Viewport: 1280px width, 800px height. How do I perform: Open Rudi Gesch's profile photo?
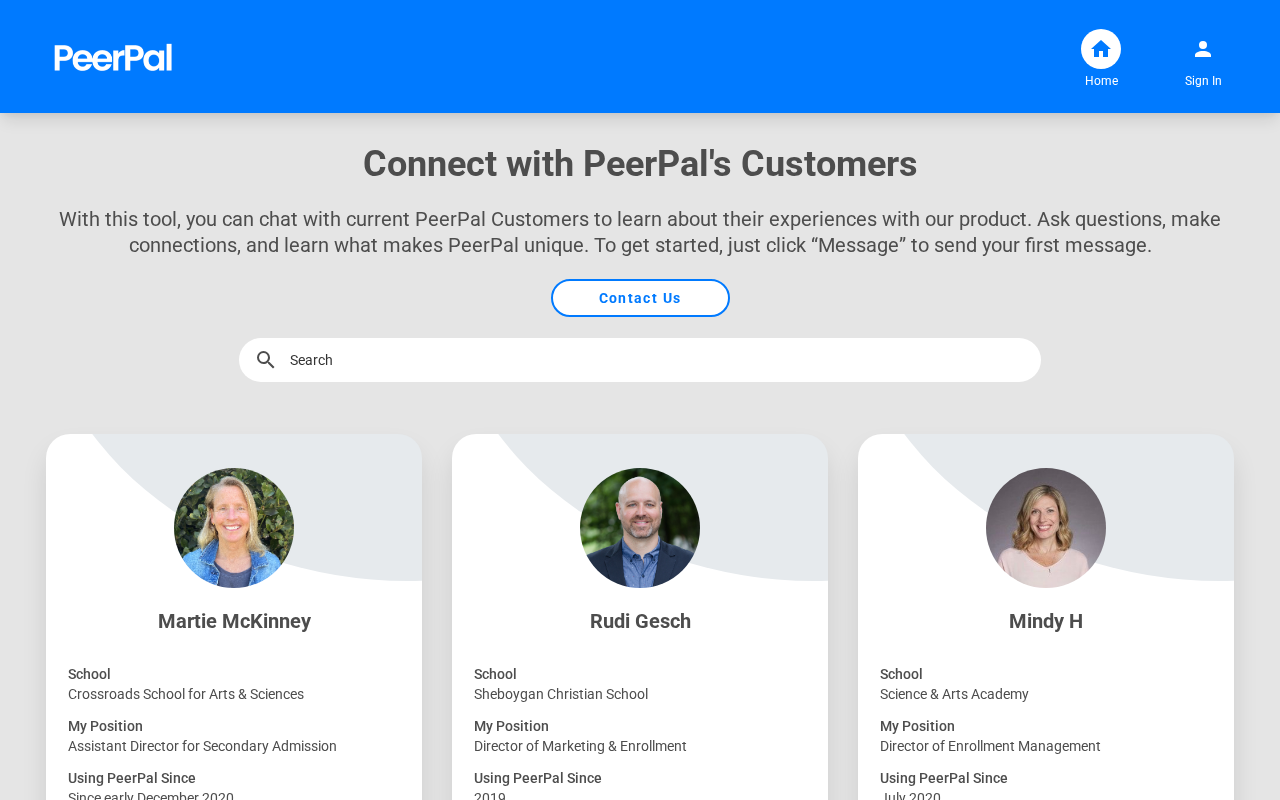[640, 528]
